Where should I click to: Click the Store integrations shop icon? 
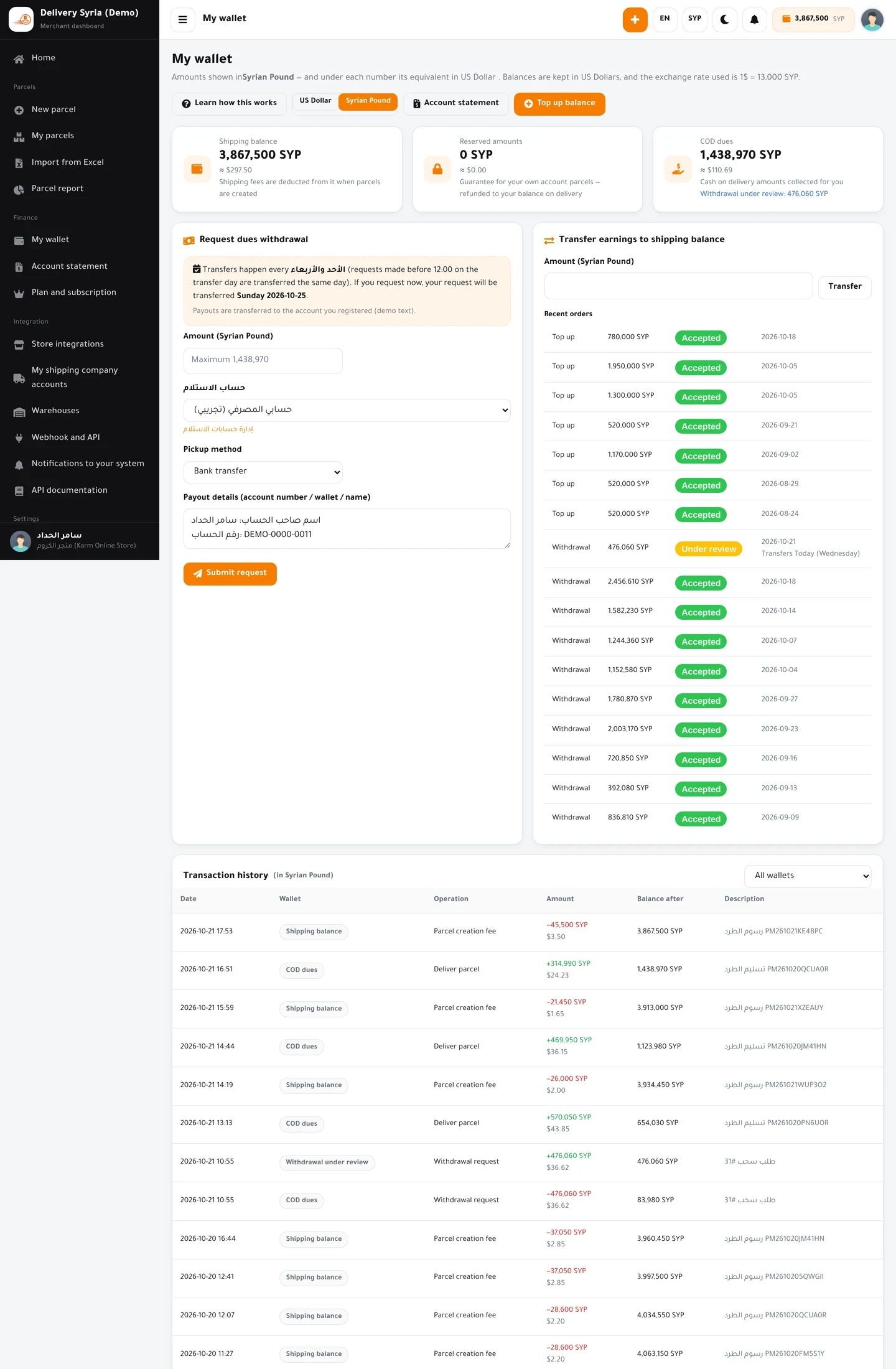click(x=19, y=345)
